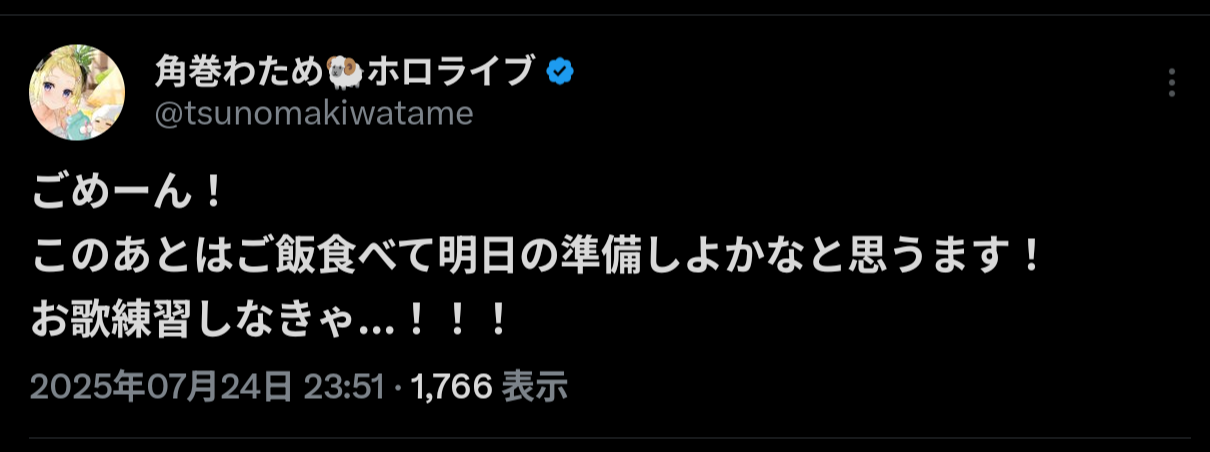Click the tweet line starting このあとはご飯食べて
The height and width of the screenshot is (452, 1210).
(538, 259)
